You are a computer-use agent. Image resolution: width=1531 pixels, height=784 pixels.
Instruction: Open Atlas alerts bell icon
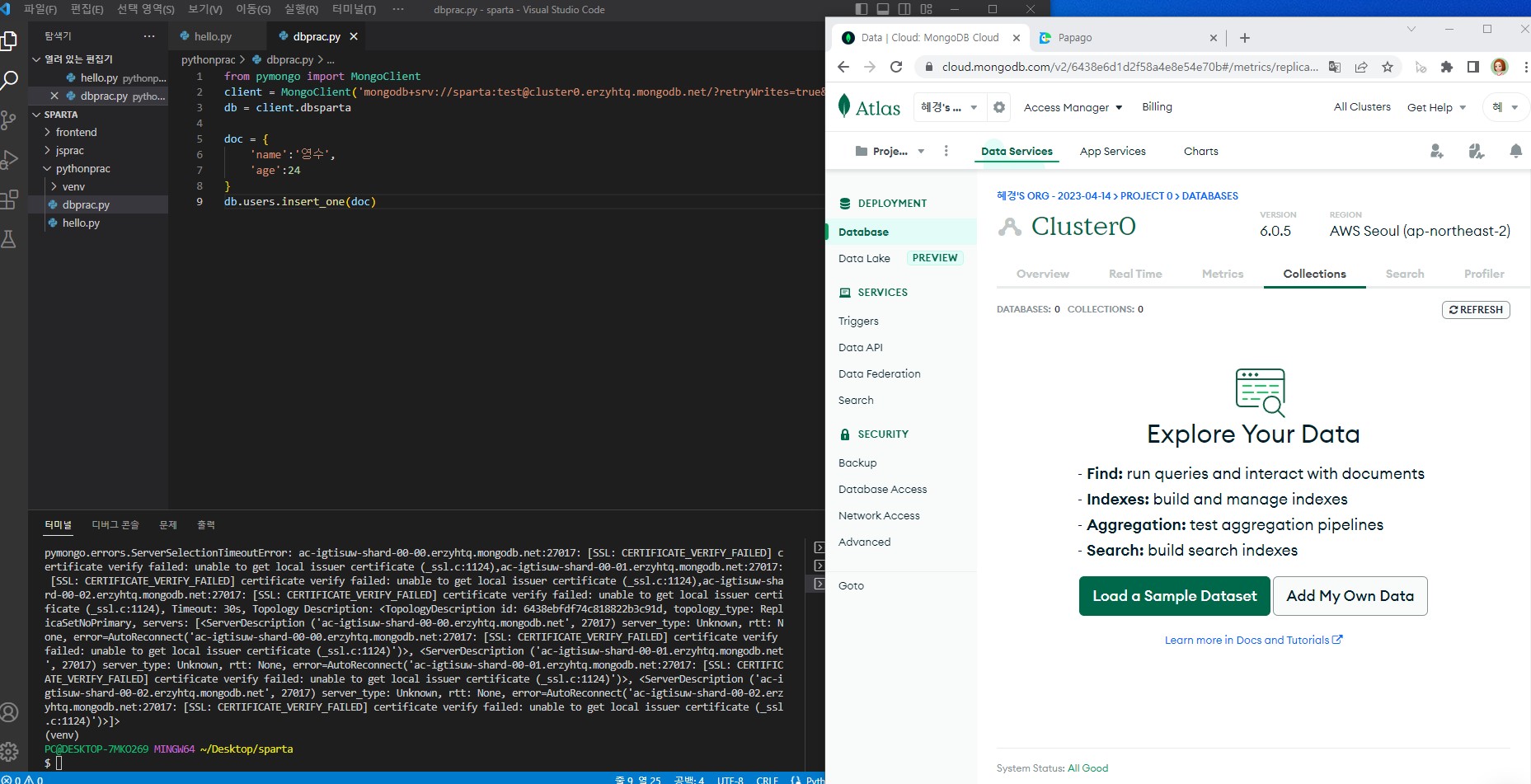[1515, 151]
